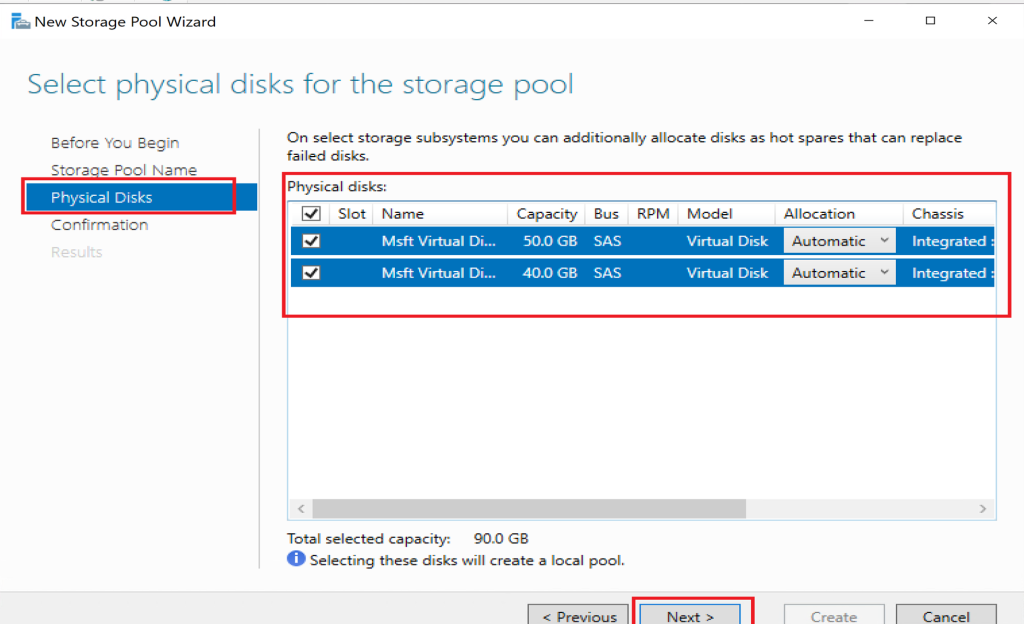Click the horizontal scrollbar in disk list
Image resolution: width=1024 pixels, height=624 pixels.
pyautogui.click(x=530, y=509)
